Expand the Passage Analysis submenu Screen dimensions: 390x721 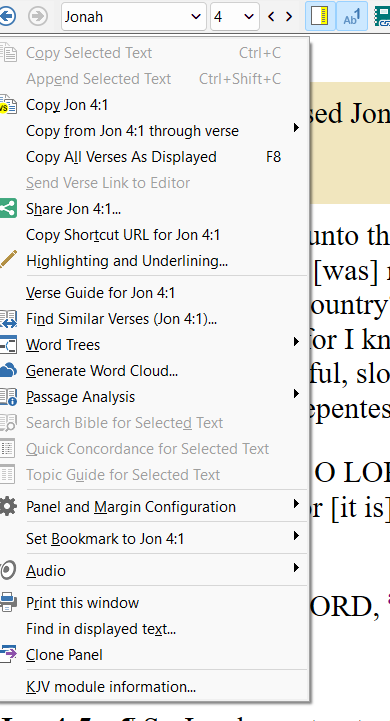(x=154, y=397)
